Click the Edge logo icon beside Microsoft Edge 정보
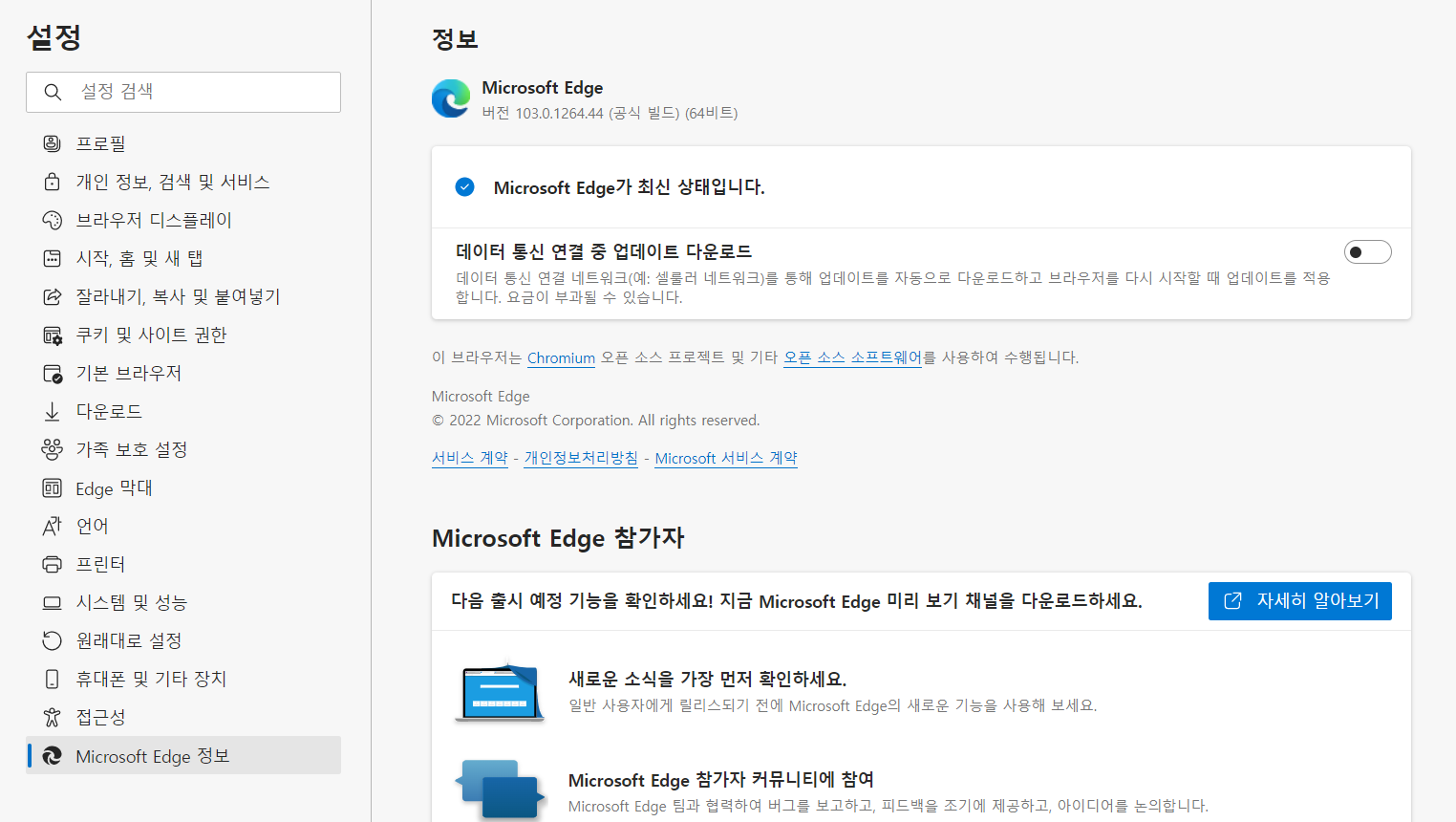The width and height of the screenshot is (1456, 822). 52,756
